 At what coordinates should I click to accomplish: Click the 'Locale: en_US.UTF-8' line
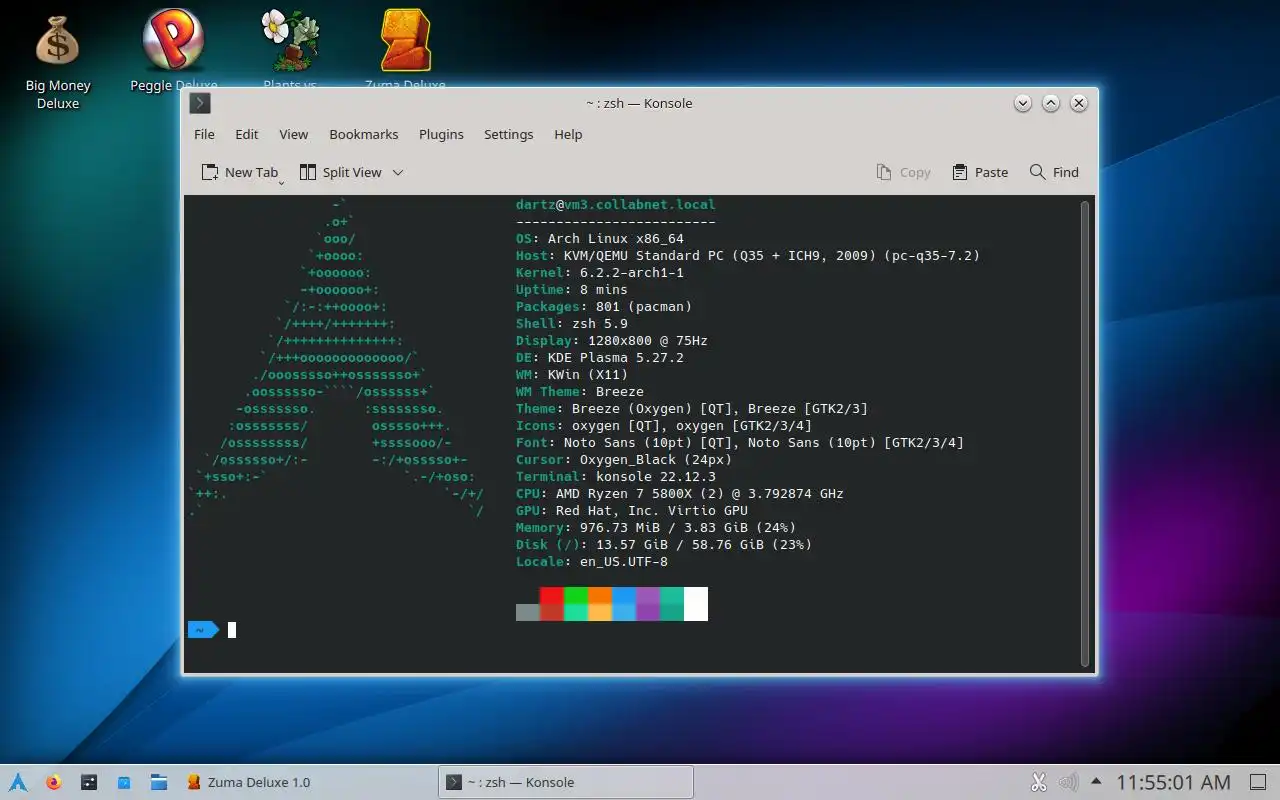[592, 562]
